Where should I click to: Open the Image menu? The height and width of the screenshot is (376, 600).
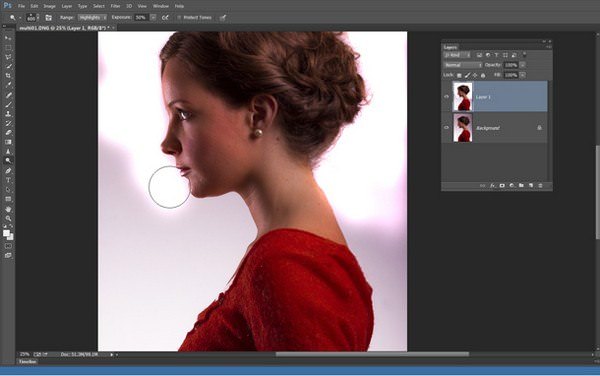click(x=49, y=6)
